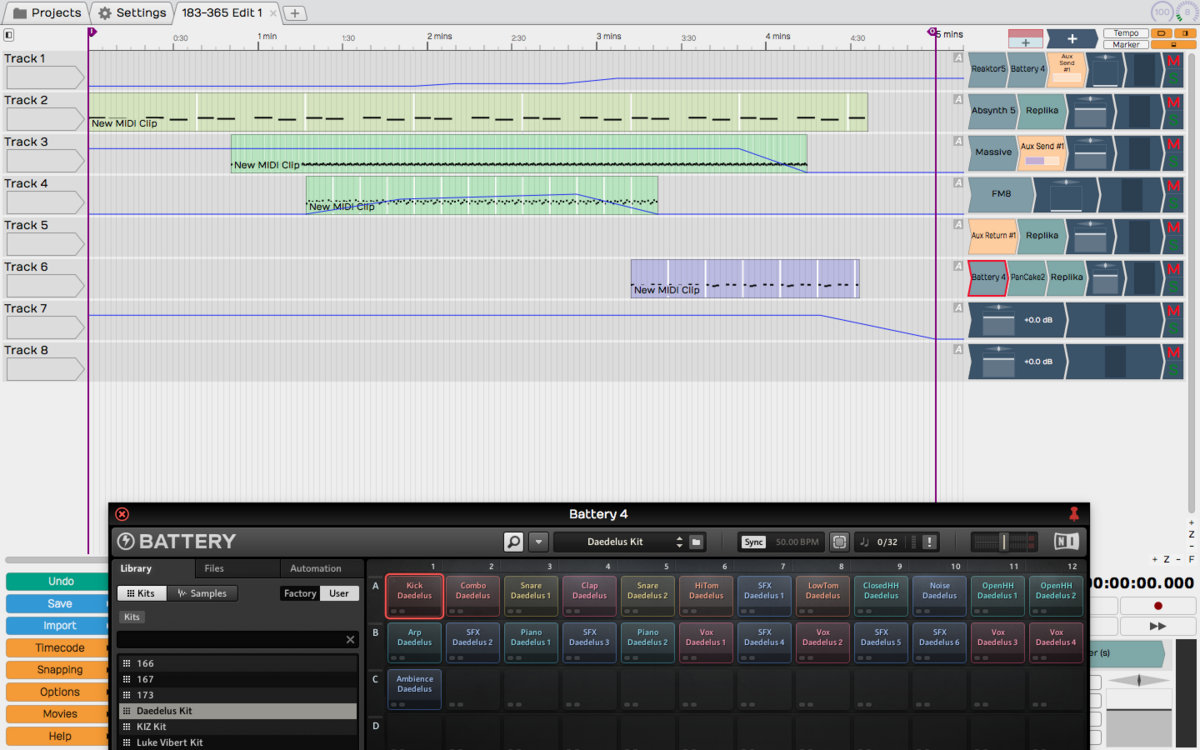Click the Battery search magnifier icon

(514, 542)
